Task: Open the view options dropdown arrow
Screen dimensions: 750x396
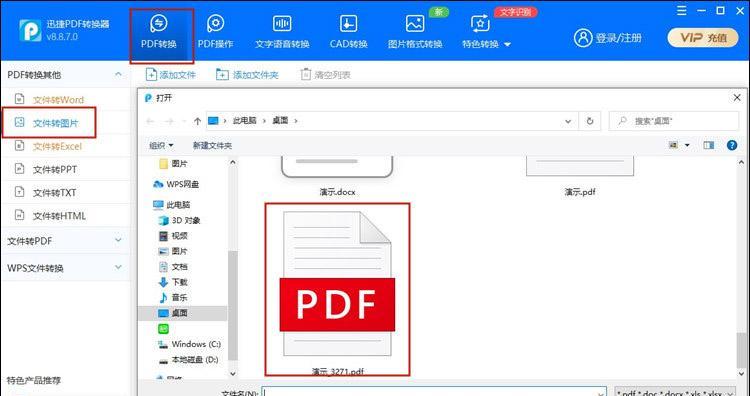Action: tap(687, 145)
